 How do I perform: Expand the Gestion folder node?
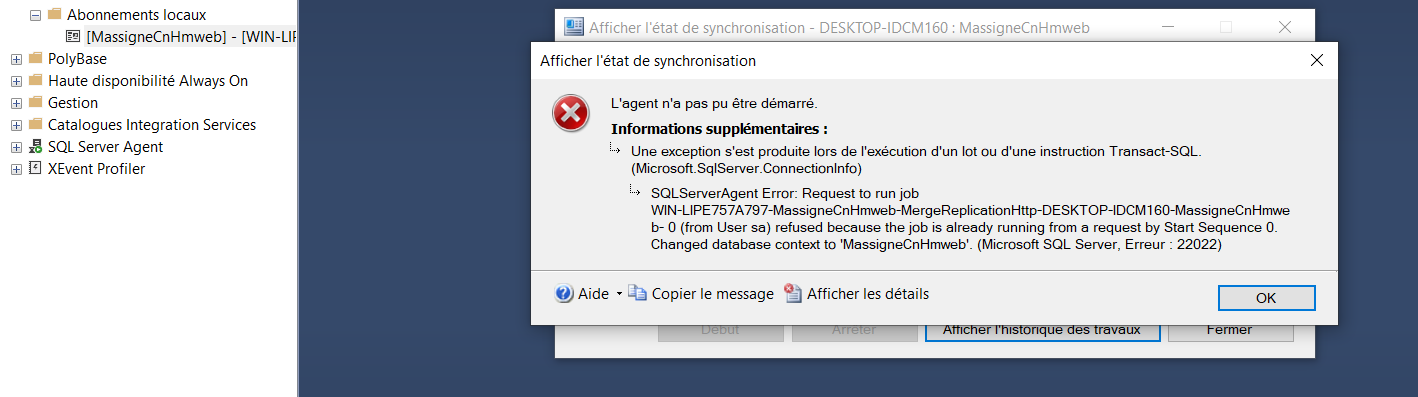[16, 103]
